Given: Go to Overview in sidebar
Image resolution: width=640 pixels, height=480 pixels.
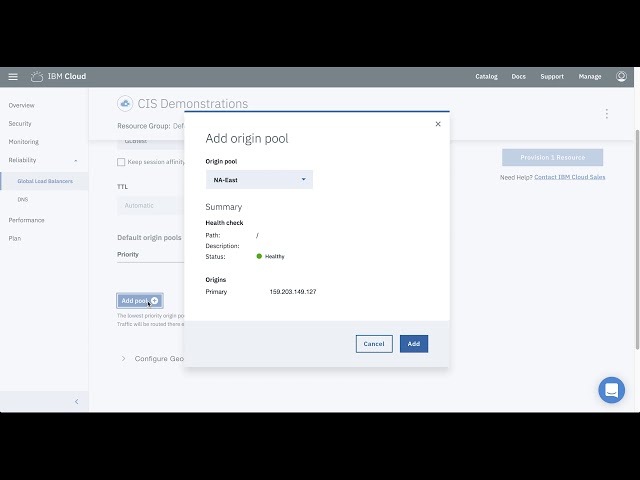Looking at the screenshot, I should (22, 105).
